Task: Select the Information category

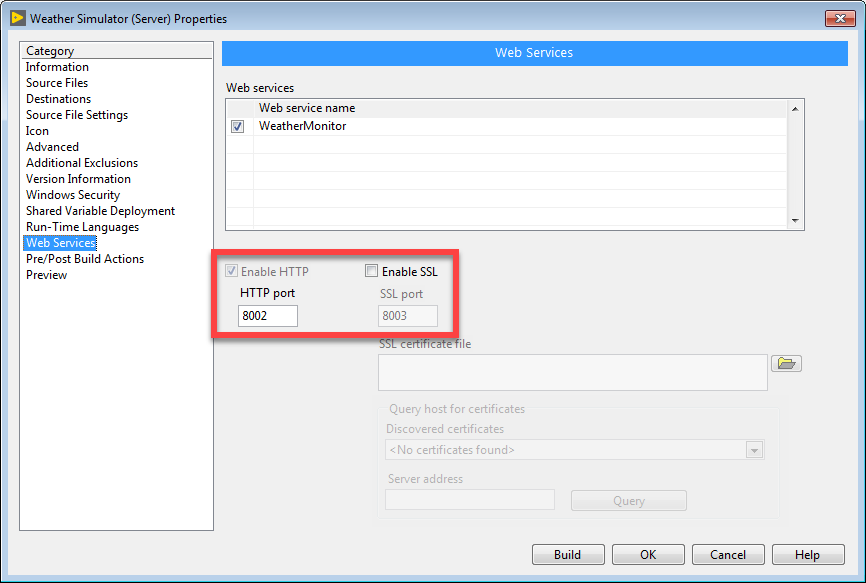Action: [x=57, y=67]
